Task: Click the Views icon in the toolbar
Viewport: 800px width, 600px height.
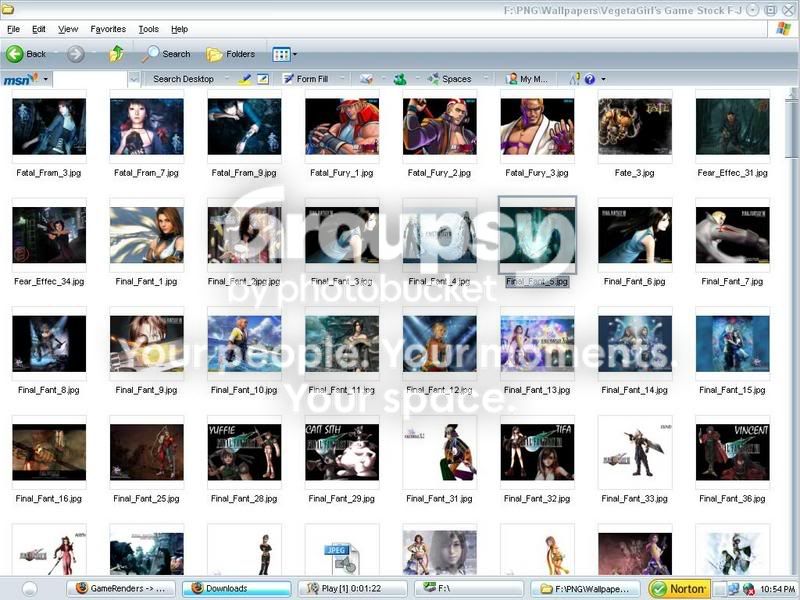Action: (x=281, y=54)
